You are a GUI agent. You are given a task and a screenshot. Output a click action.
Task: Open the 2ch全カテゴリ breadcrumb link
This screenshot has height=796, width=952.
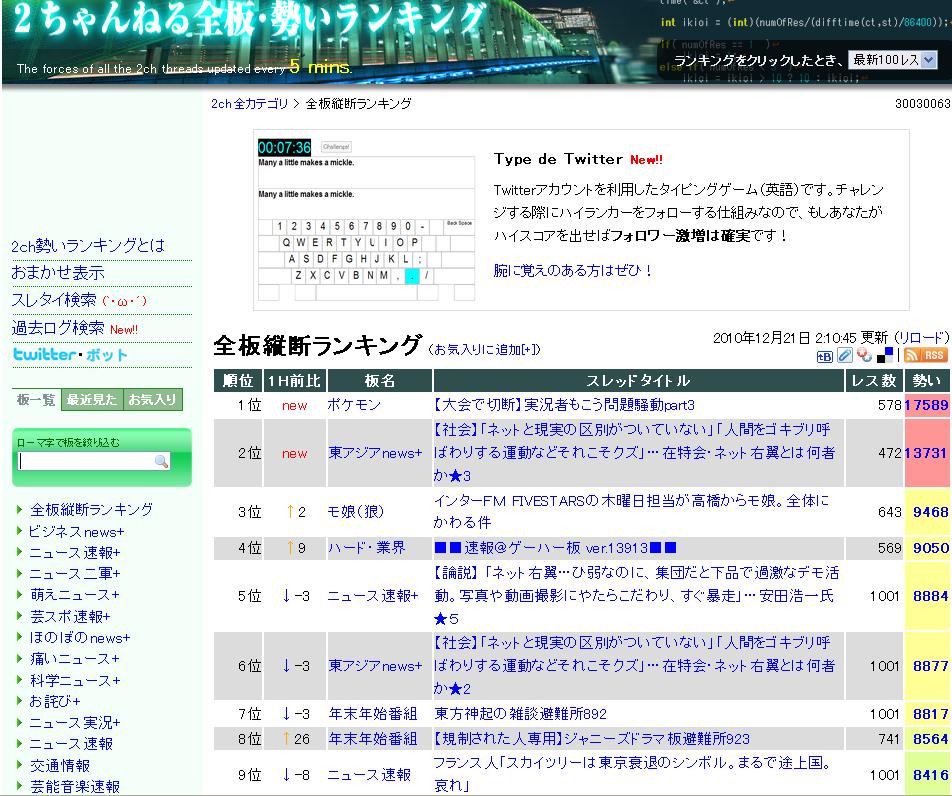[250, 104]
